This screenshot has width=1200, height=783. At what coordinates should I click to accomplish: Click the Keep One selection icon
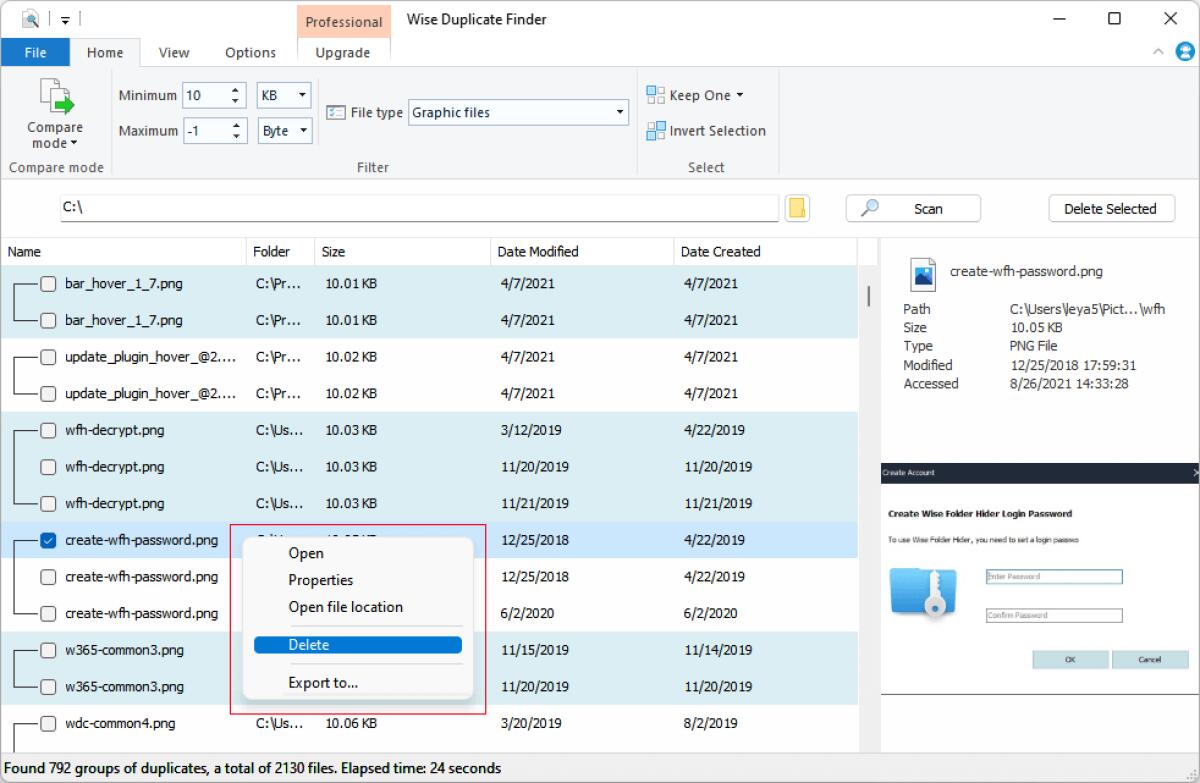click(x=657, y=94)
